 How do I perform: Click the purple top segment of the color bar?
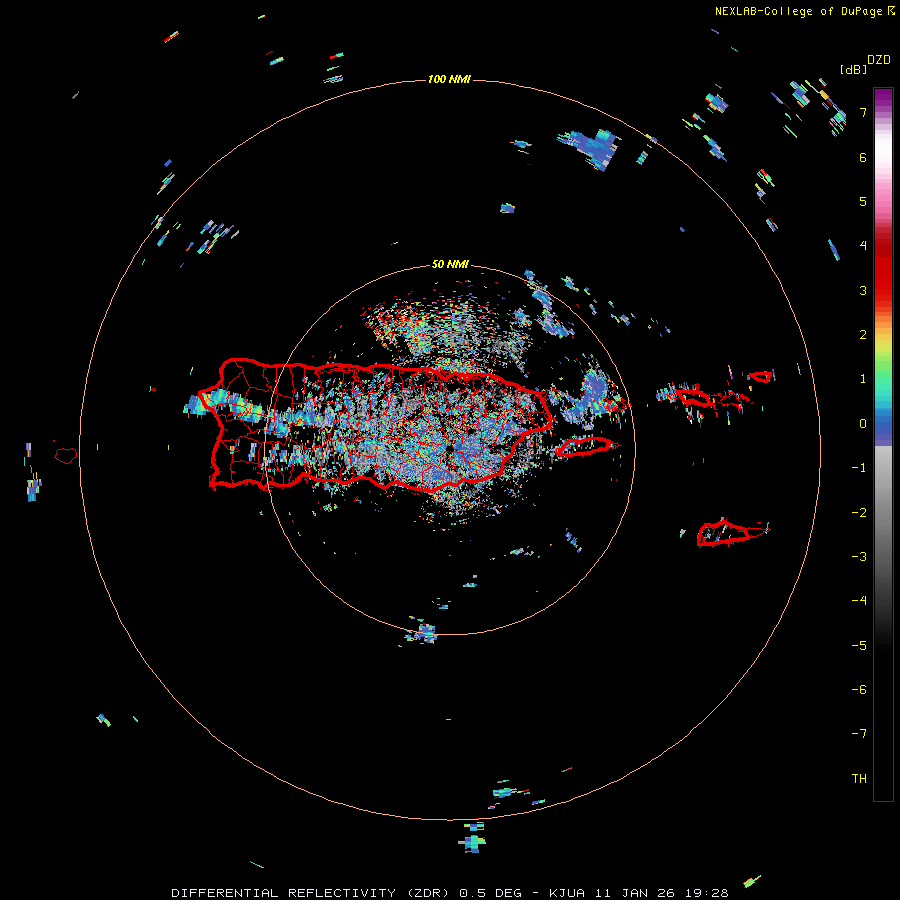pos(883,96)
